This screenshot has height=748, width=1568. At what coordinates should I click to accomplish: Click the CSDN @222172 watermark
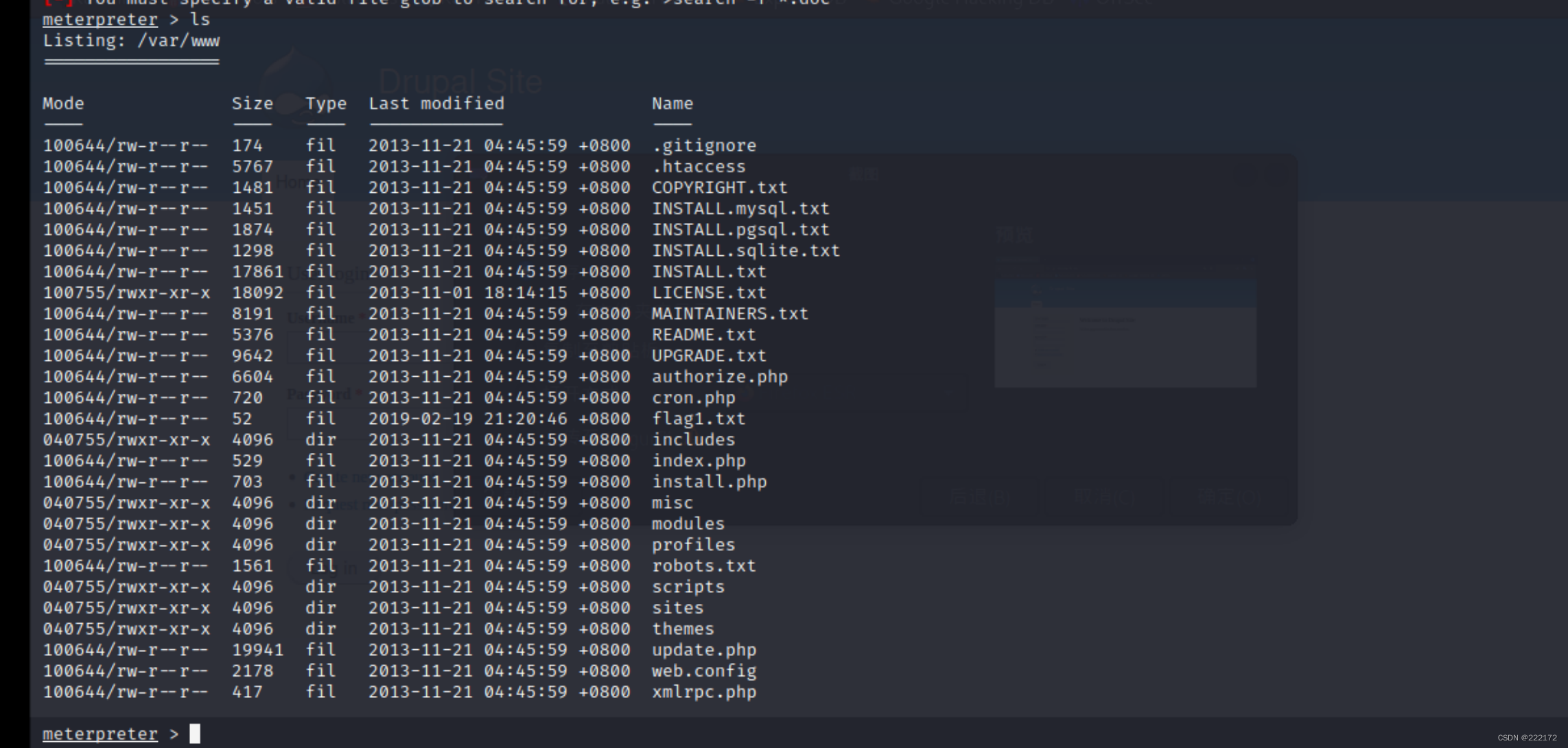(x=1527, y=738)
